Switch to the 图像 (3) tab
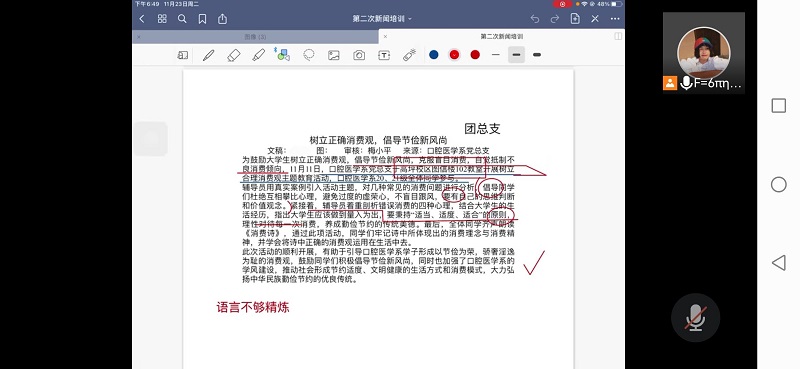This screenshot has height=369, width=800. pyautogui.click(x=255, y=37)
